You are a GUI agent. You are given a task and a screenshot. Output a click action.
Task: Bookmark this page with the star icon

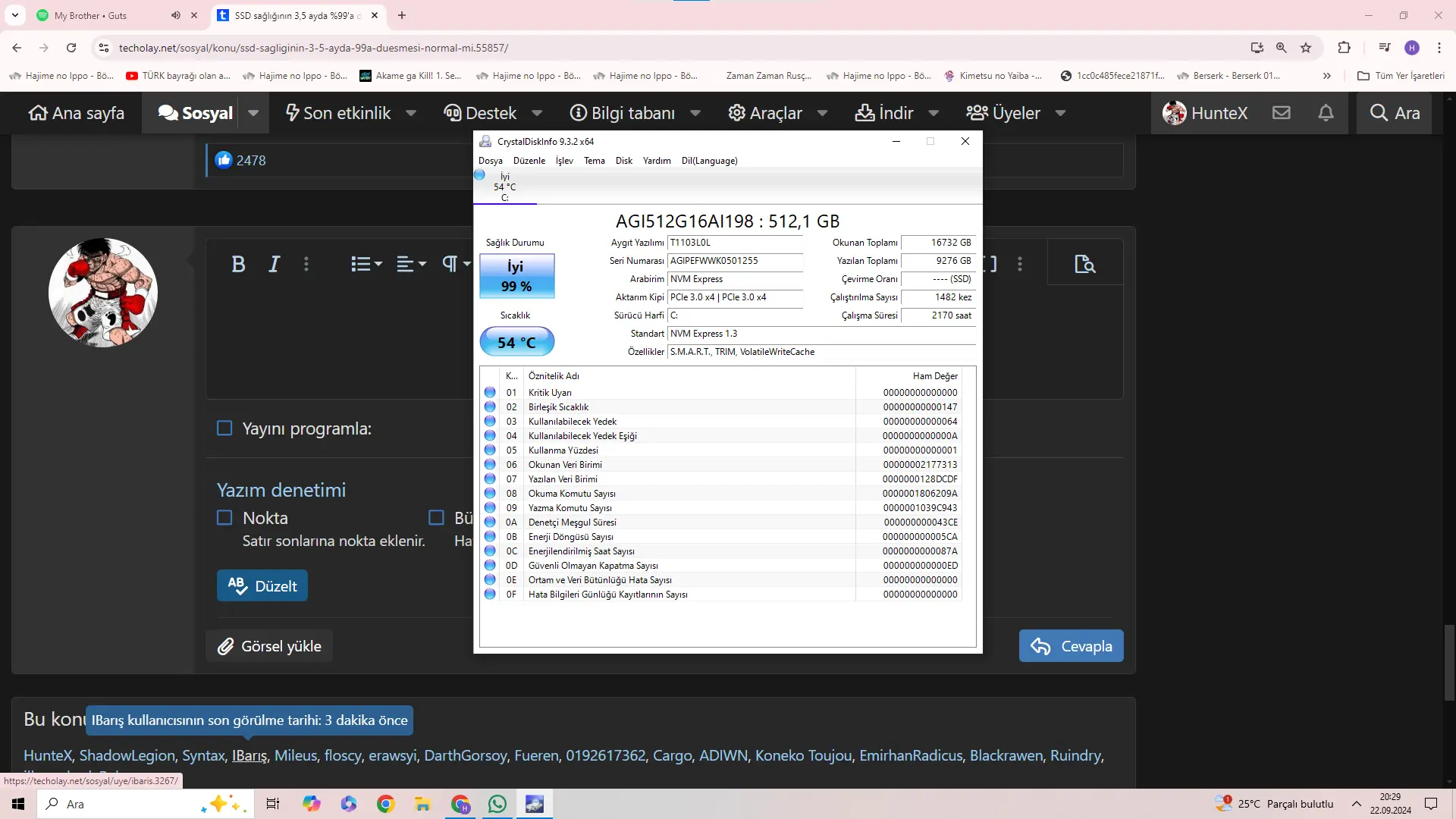[1305, 48]
